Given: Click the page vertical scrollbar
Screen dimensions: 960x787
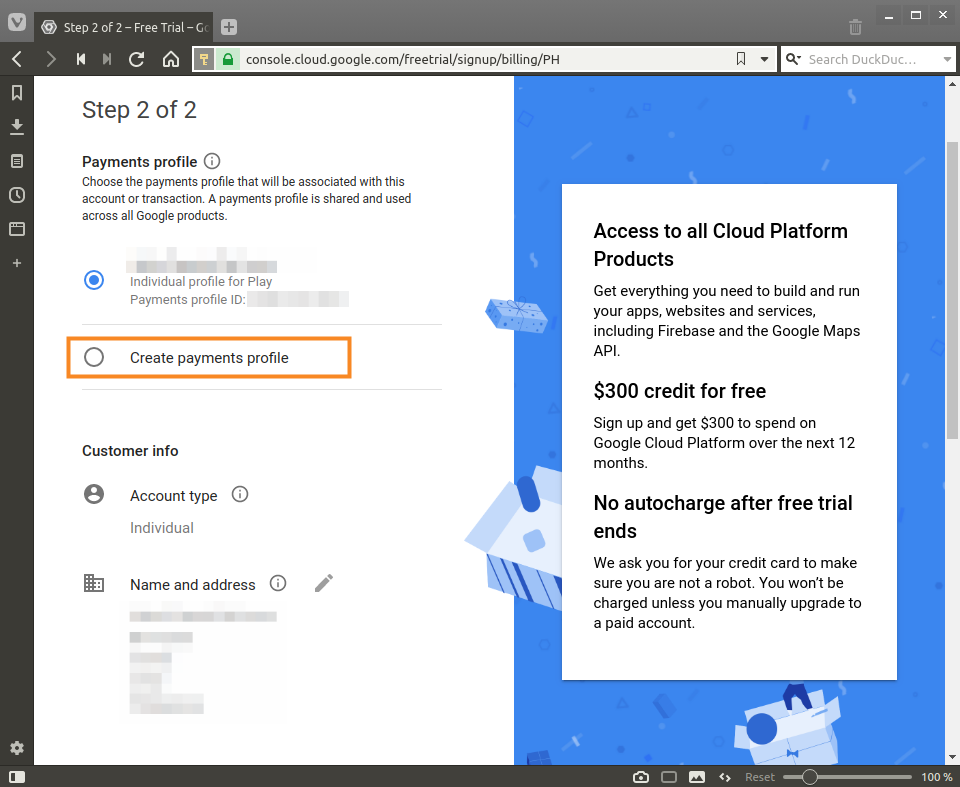Looking at the screenshot, I should pos(952,290).
